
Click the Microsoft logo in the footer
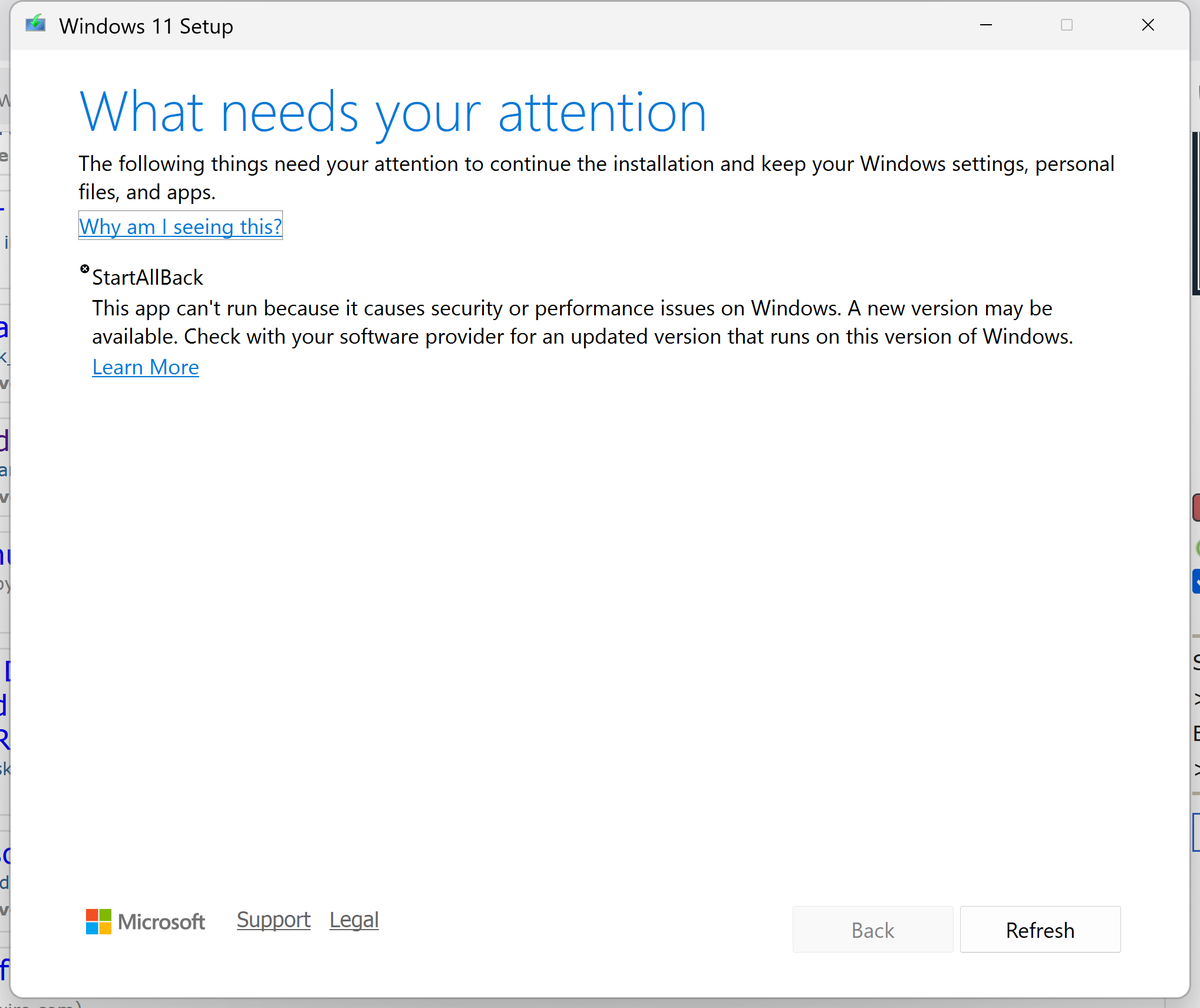pos(146,922)
